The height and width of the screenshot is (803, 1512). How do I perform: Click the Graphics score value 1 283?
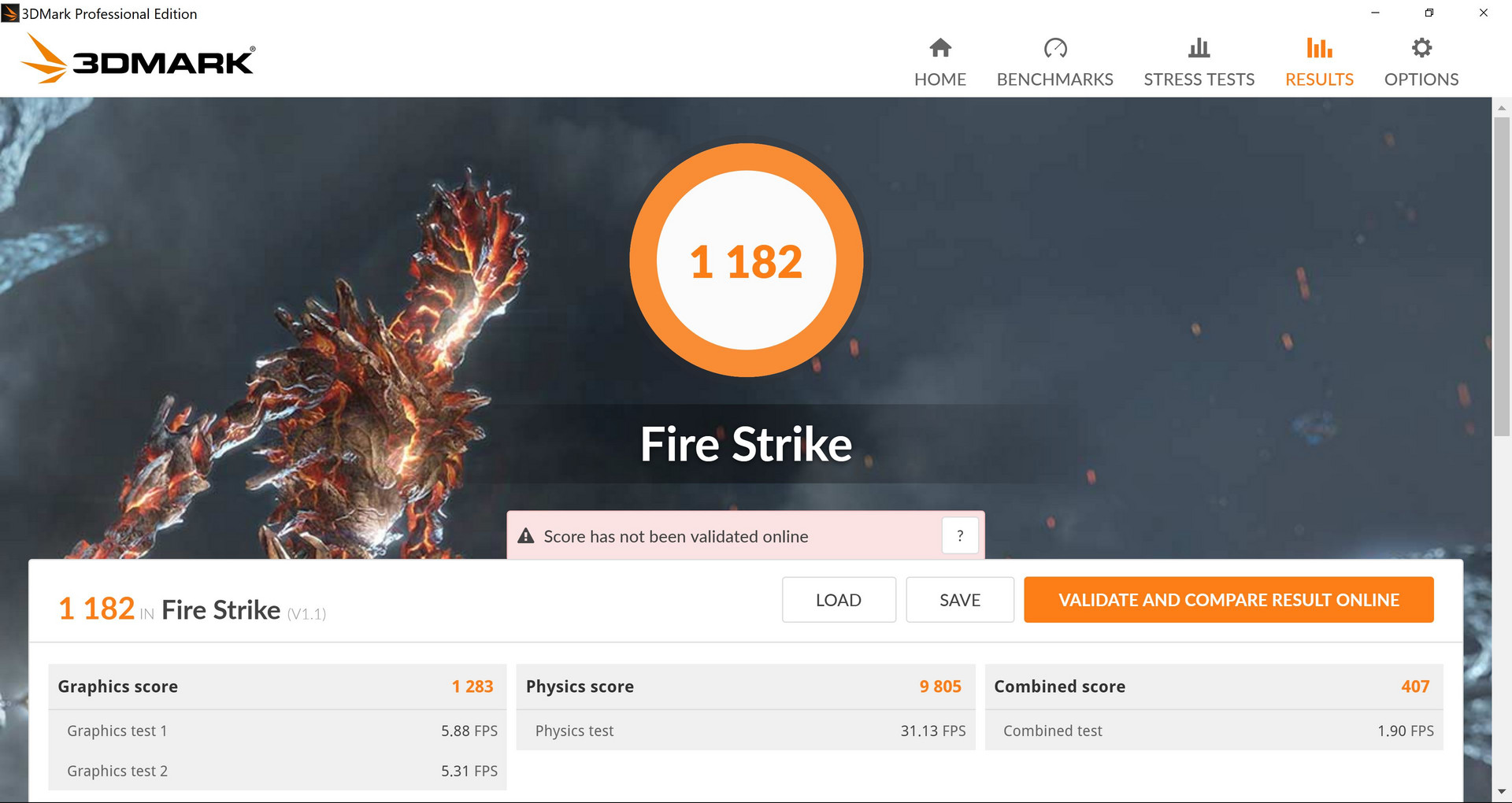pyautogui.click(x=472, y=686)
